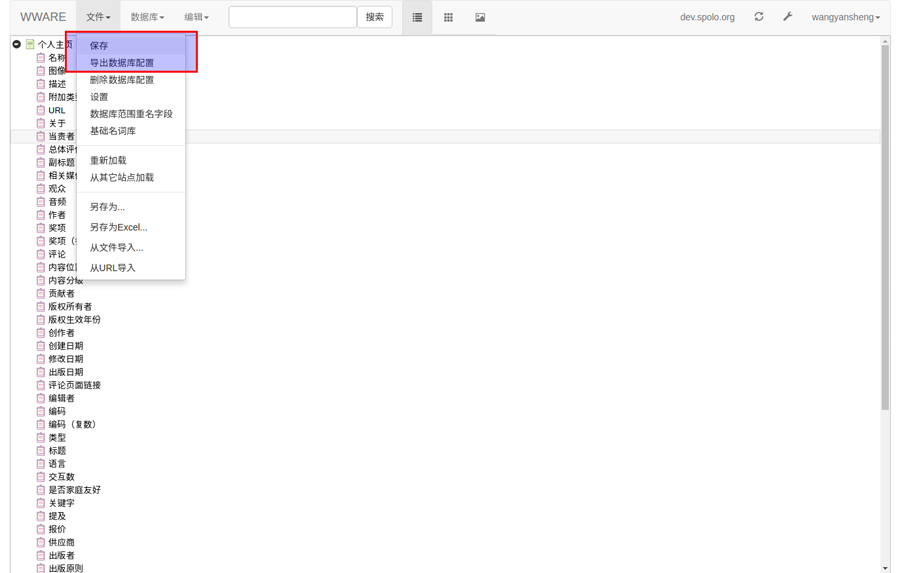Viewport: 900px width, 573px height.
Task: Click the clipboard icon beside 内容分级
Action: coord(41,280)
